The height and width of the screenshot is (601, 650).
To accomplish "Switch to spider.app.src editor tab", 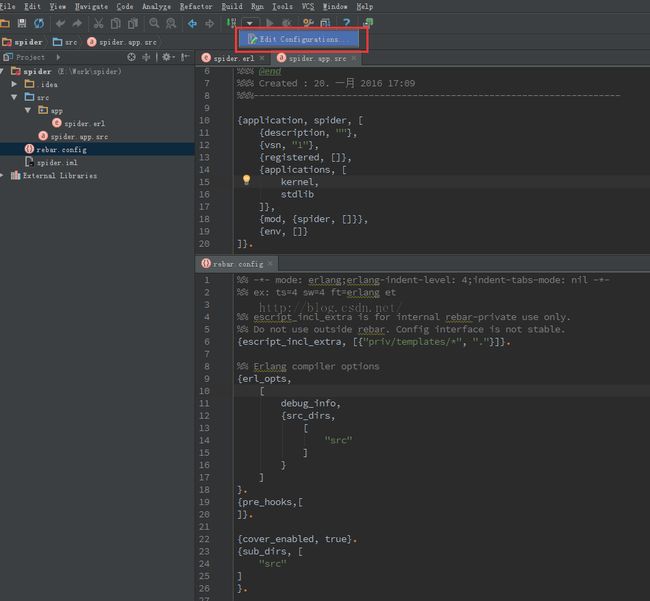I will [317, 58].
